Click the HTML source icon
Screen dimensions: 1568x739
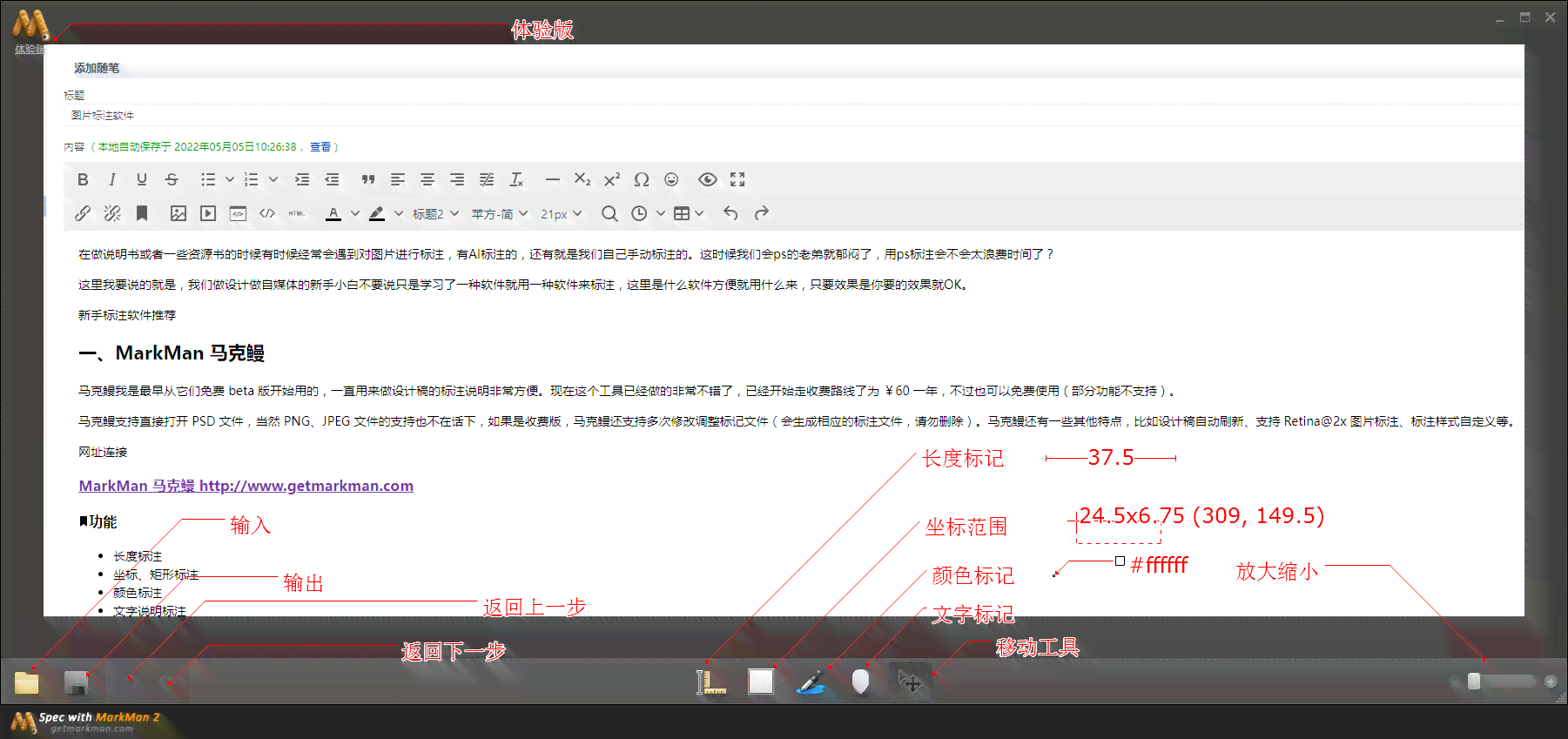coord(297,213)
